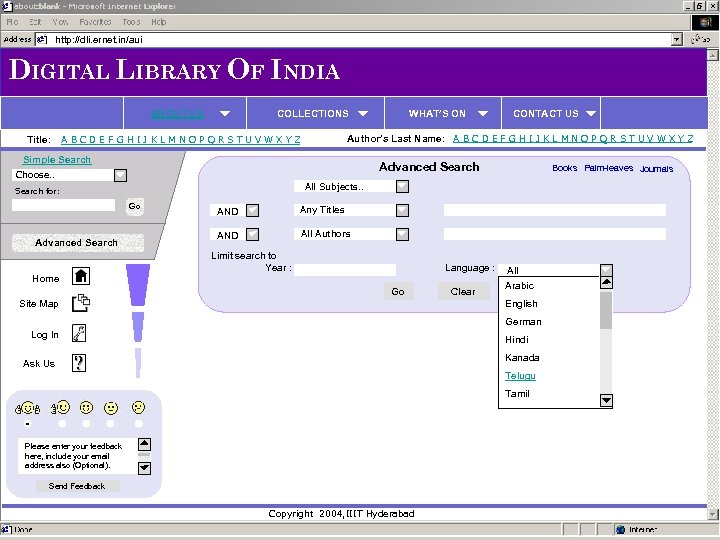Choose English in the language list
Screen dimensions: 720x540
[x=521, y=304]
